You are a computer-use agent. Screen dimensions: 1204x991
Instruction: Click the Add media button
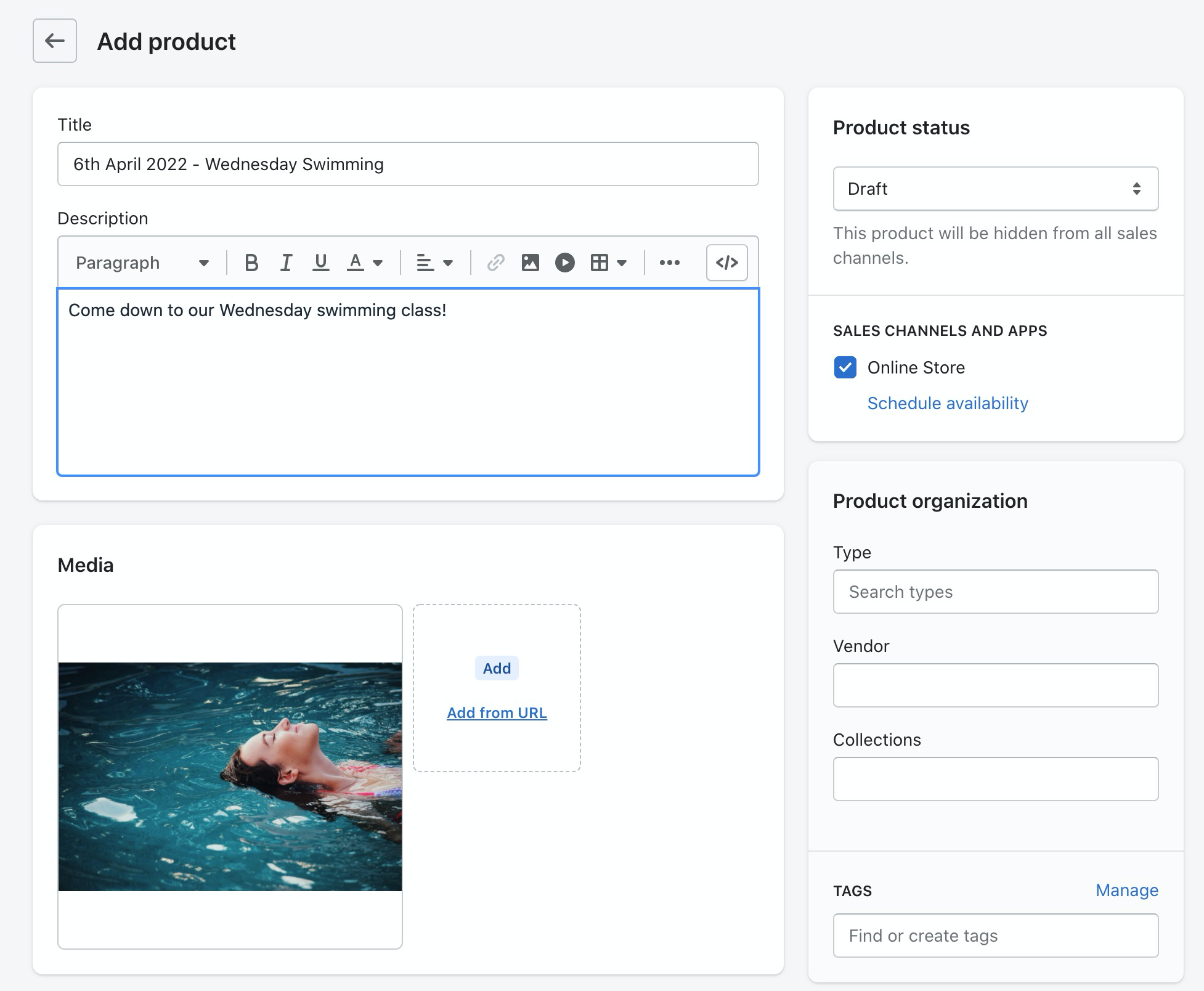(x=497, y=669)
